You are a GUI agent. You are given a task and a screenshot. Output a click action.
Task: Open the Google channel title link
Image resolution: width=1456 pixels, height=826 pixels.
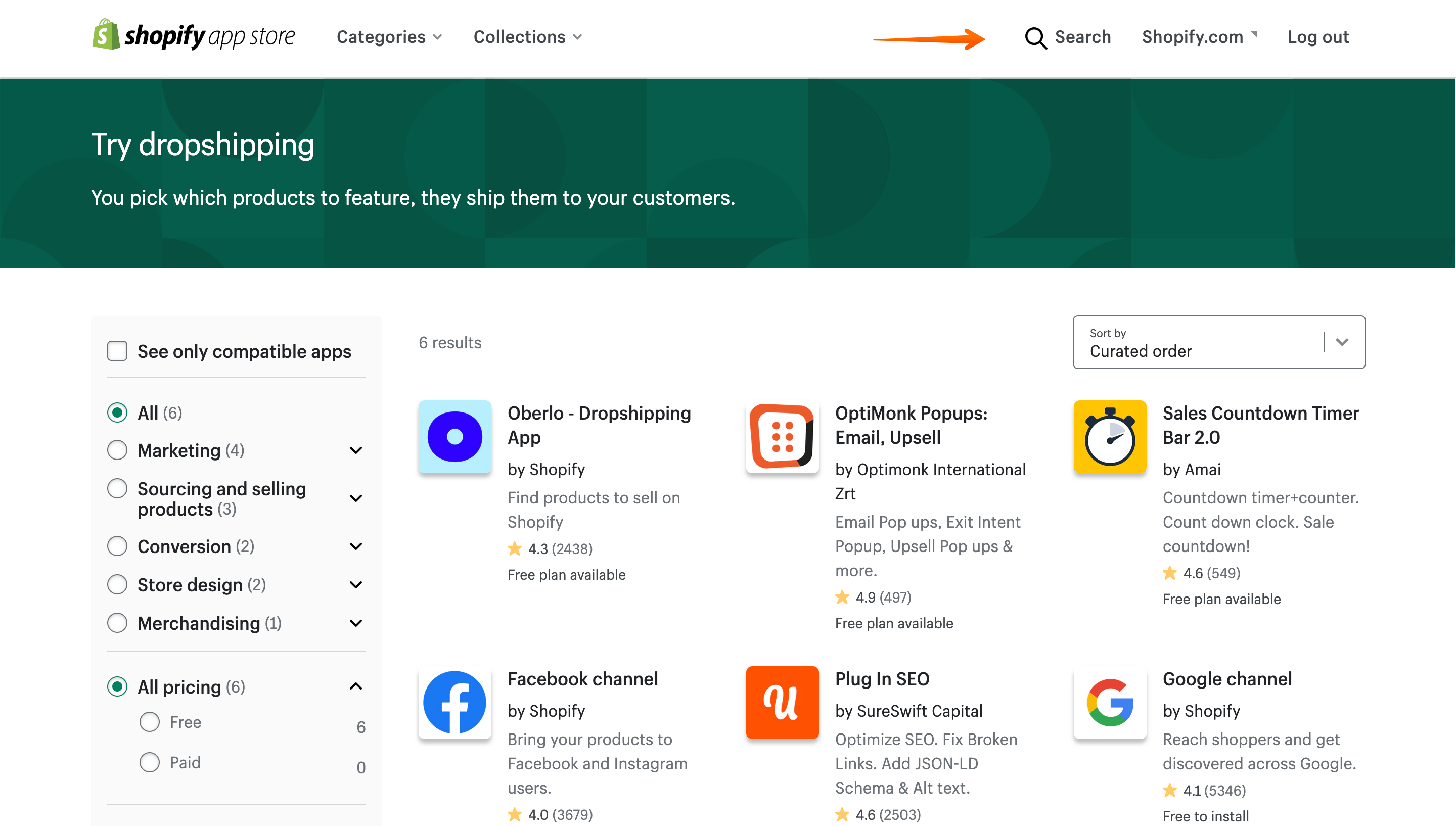(1227, 678)
